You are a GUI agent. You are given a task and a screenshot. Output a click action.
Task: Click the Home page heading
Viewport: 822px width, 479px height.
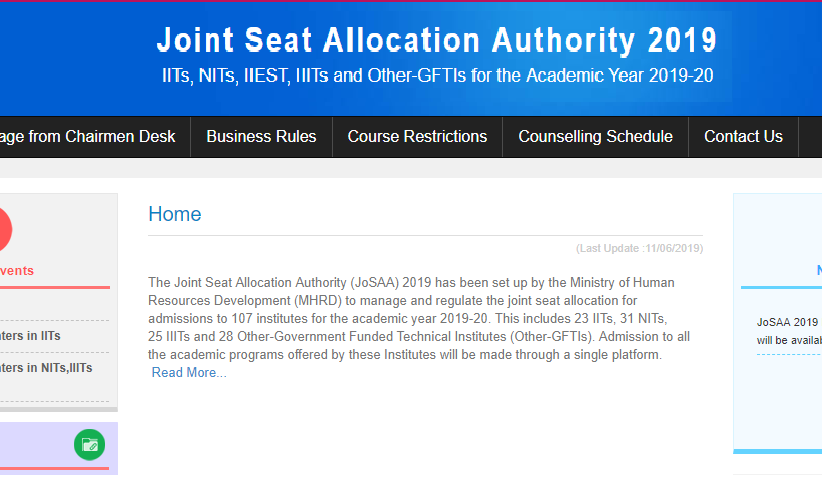[174, 214]
